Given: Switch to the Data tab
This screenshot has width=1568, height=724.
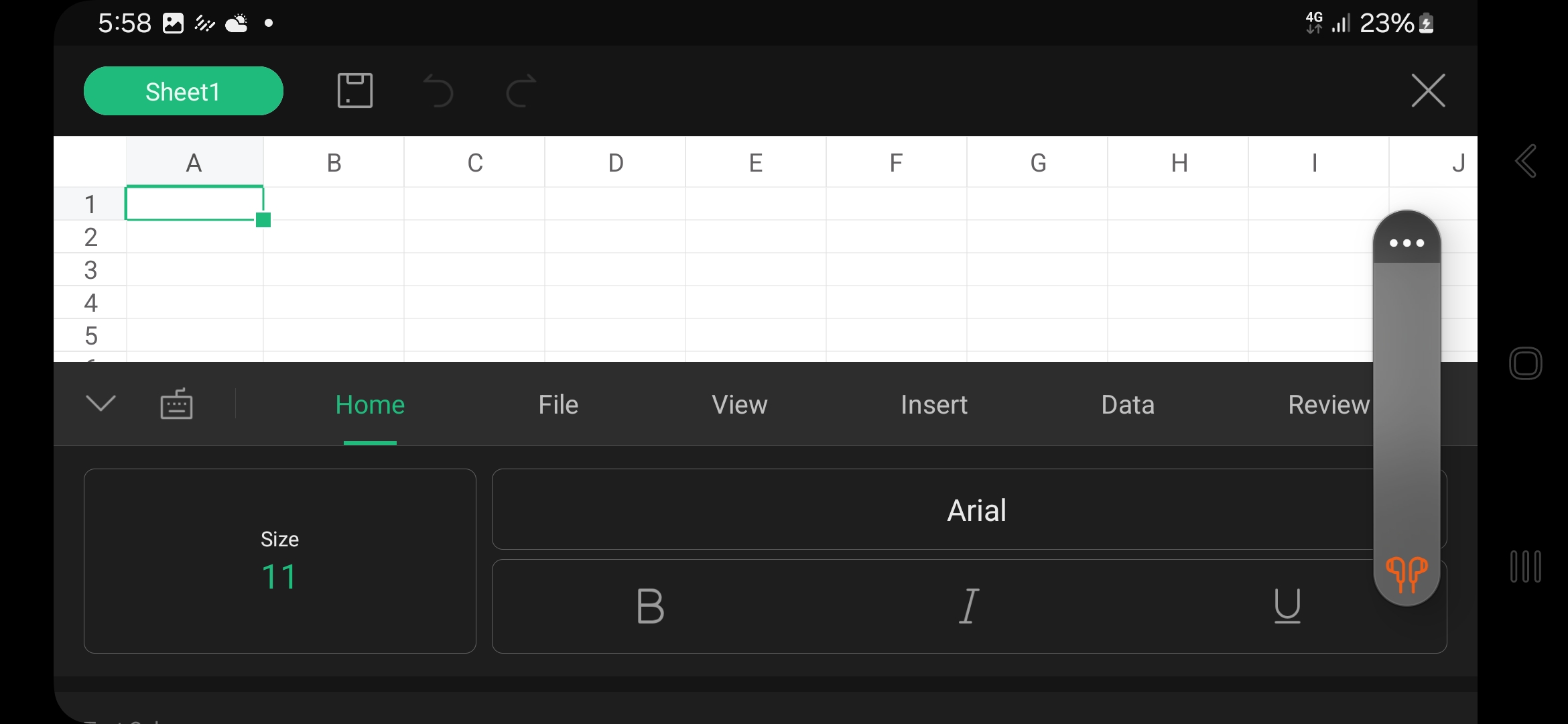Looking at the screenshot, I should (1128, 405).
